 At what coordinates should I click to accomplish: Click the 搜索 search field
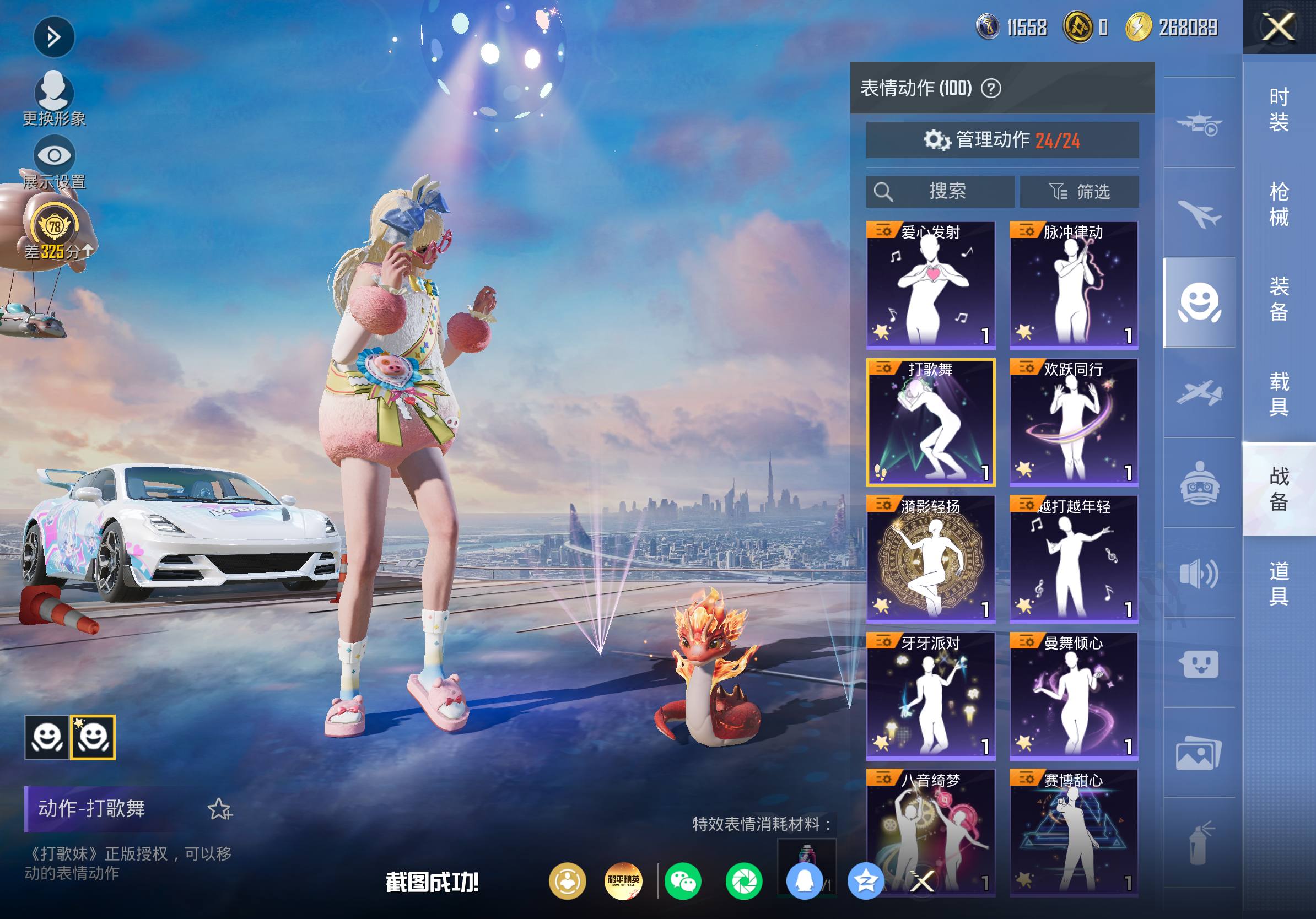click(940, 191)
